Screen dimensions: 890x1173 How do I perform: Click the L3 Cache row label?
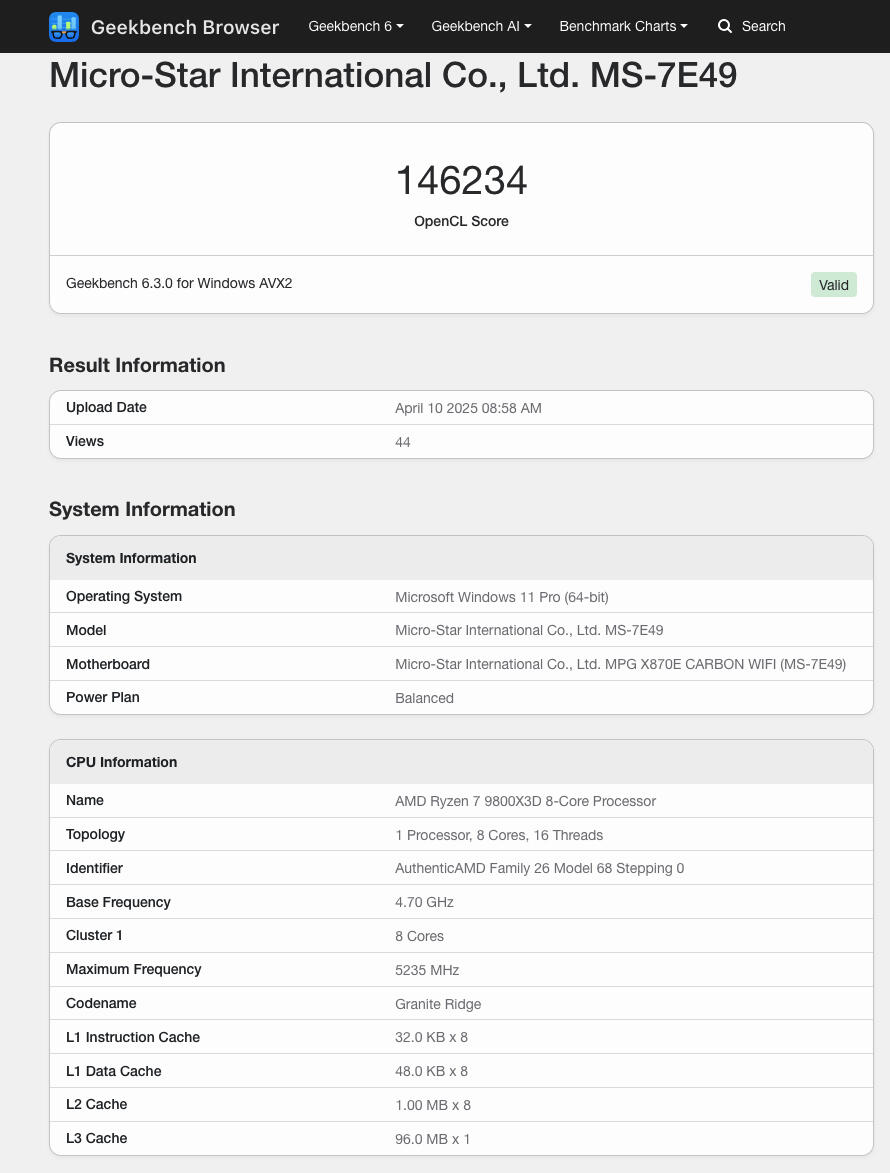(96, 1139)
